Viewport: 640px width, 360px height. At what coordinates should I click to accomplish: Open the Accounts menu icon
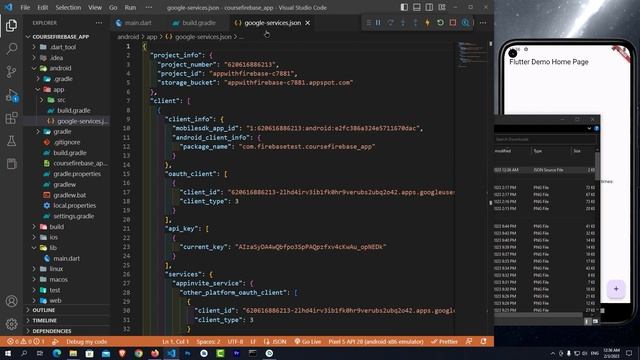(11, 301)
